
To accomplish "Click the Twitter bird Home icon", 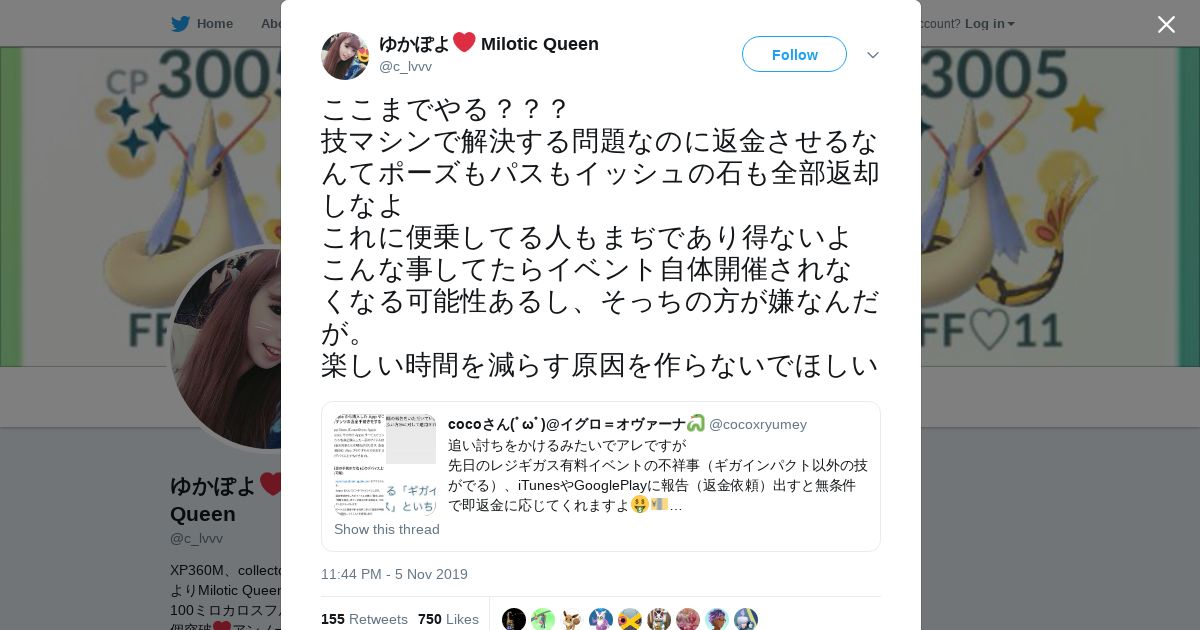I will [180, 24].
